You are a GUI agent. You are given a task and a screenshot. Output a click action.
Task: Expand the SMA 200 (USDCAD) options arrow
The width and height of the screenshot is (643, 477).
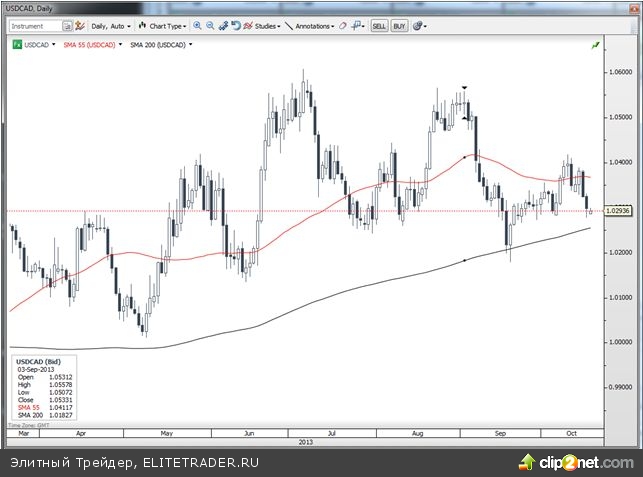click(x=190, y=44)
